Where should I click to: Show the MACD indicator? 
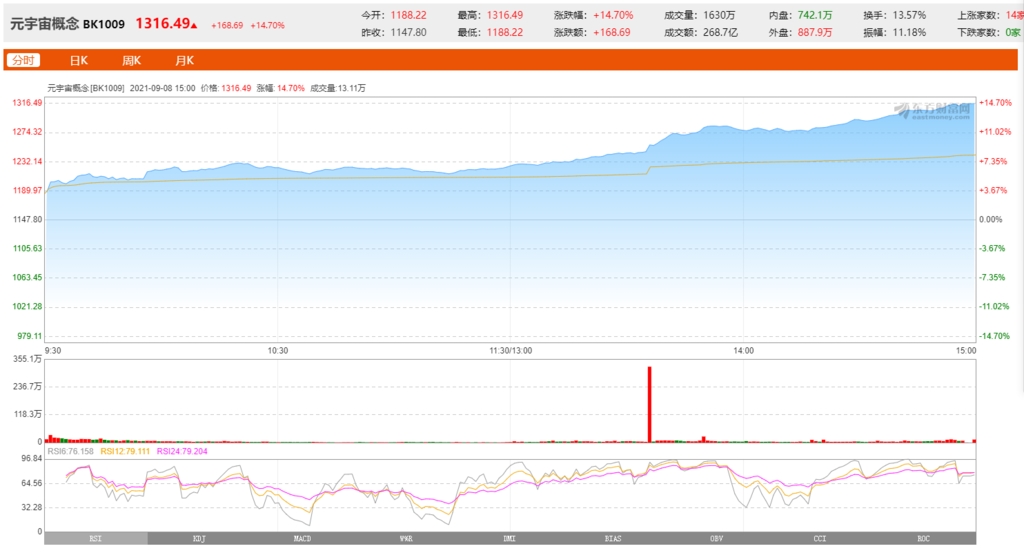302,539
